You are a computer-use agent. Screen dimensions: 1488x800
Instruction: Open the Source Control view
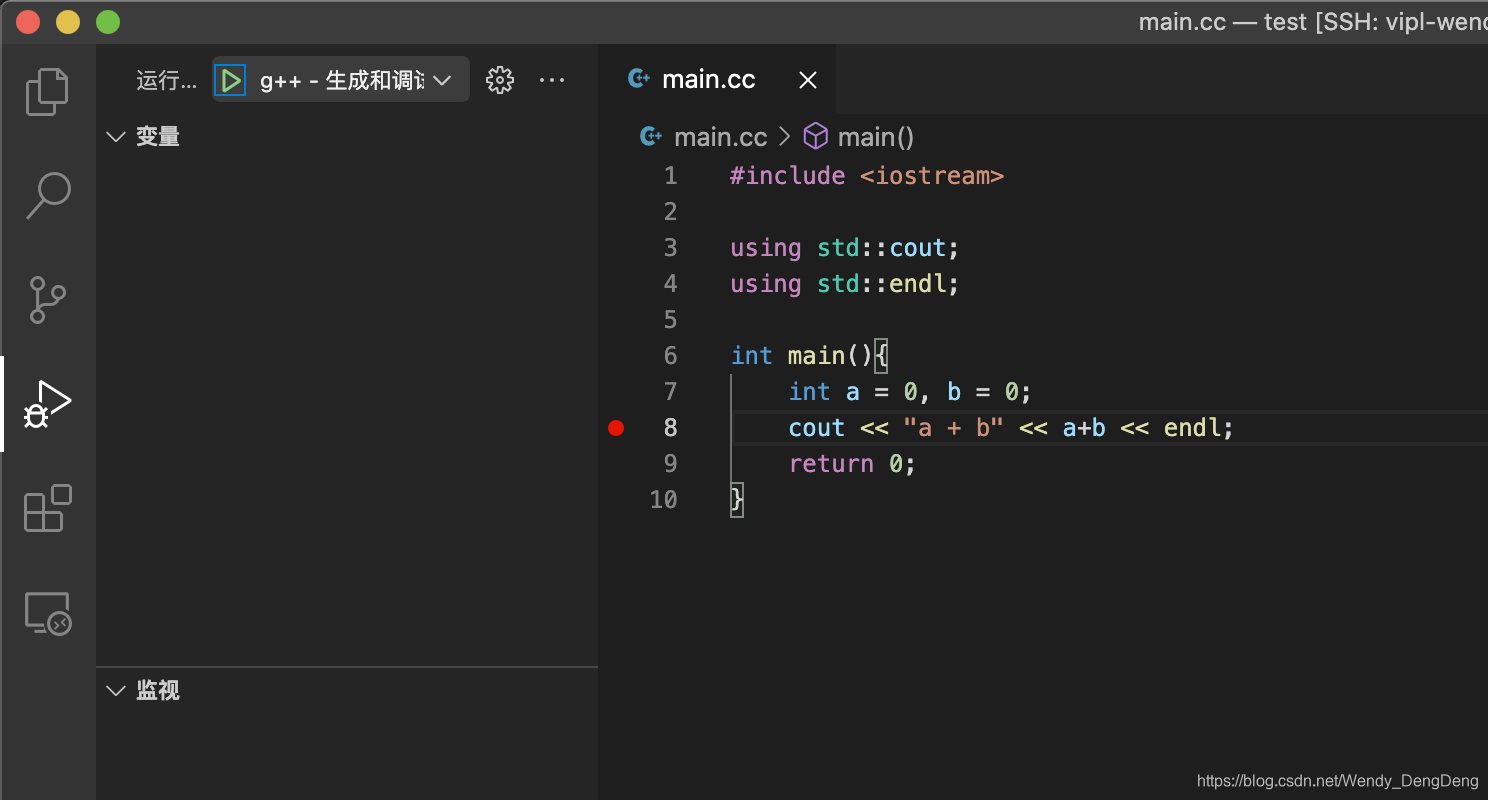click(47, 300)
